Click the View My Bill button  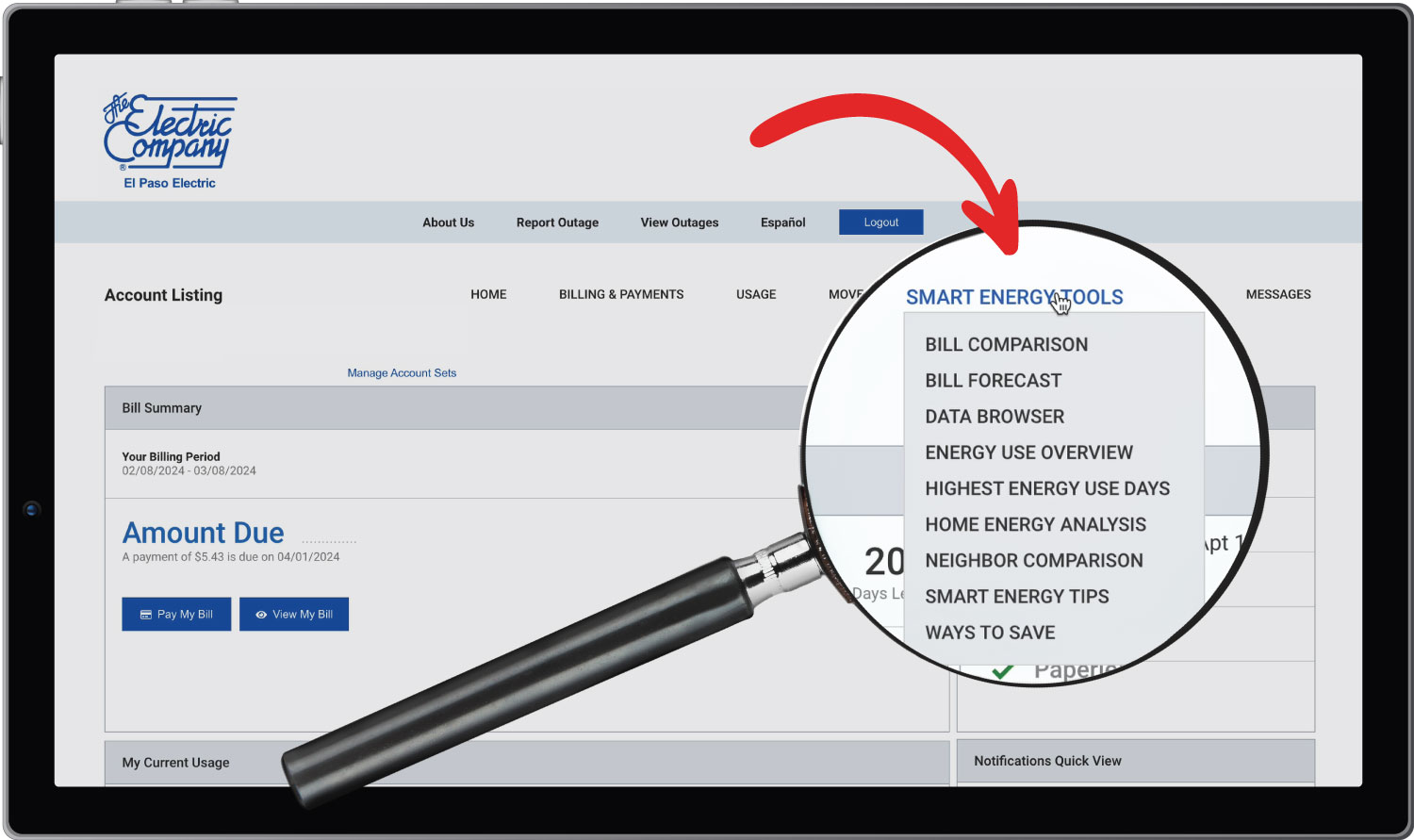pos(294,614)
